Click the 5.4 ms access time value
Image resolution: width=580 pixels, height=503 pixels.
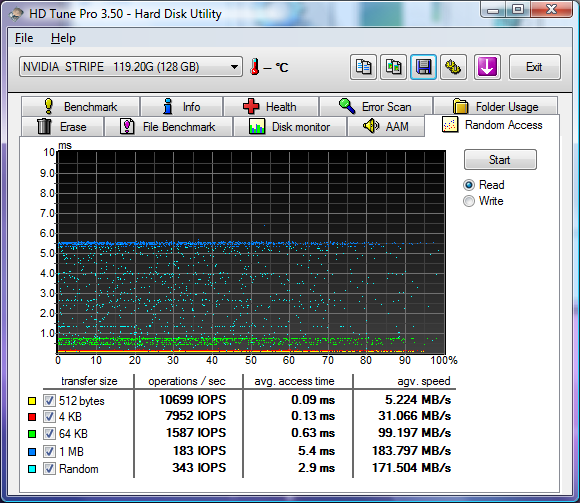click(316, 450)
